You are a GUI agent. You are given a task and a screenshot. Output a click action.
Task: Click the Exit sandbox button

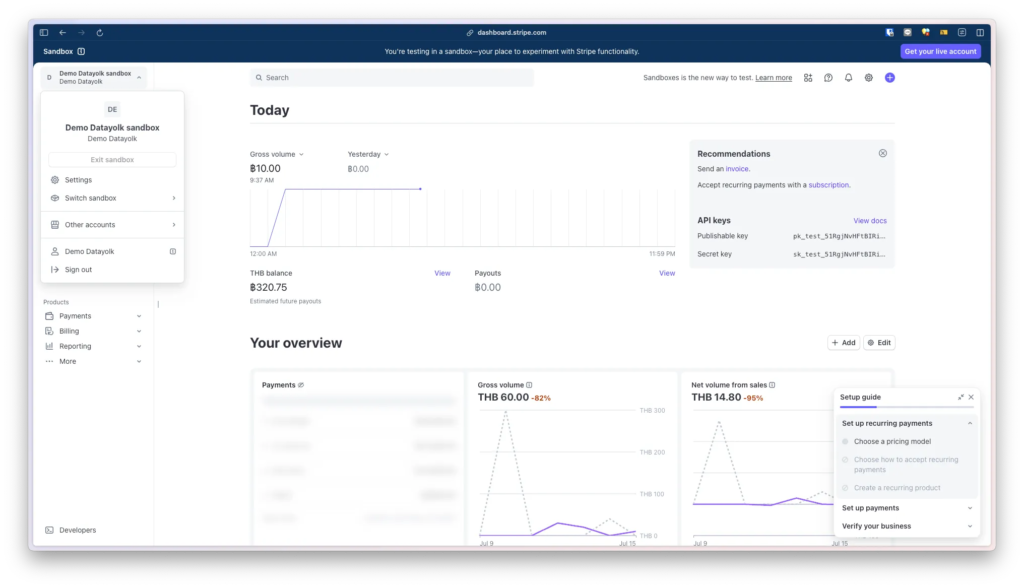pyautogui.click(x=112, y=159)
